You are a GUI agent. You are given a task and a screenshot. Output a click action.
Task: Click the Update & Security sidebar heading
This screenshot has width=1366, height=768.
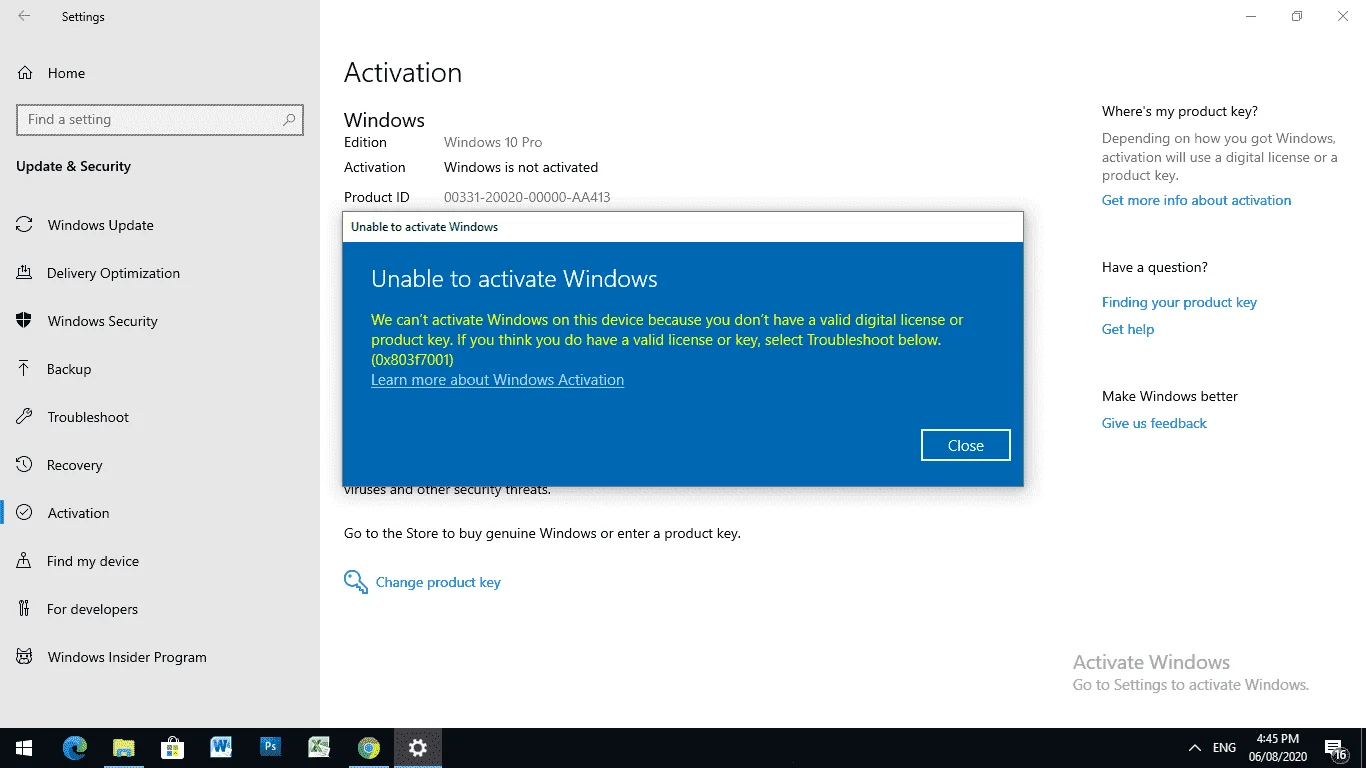73,166
